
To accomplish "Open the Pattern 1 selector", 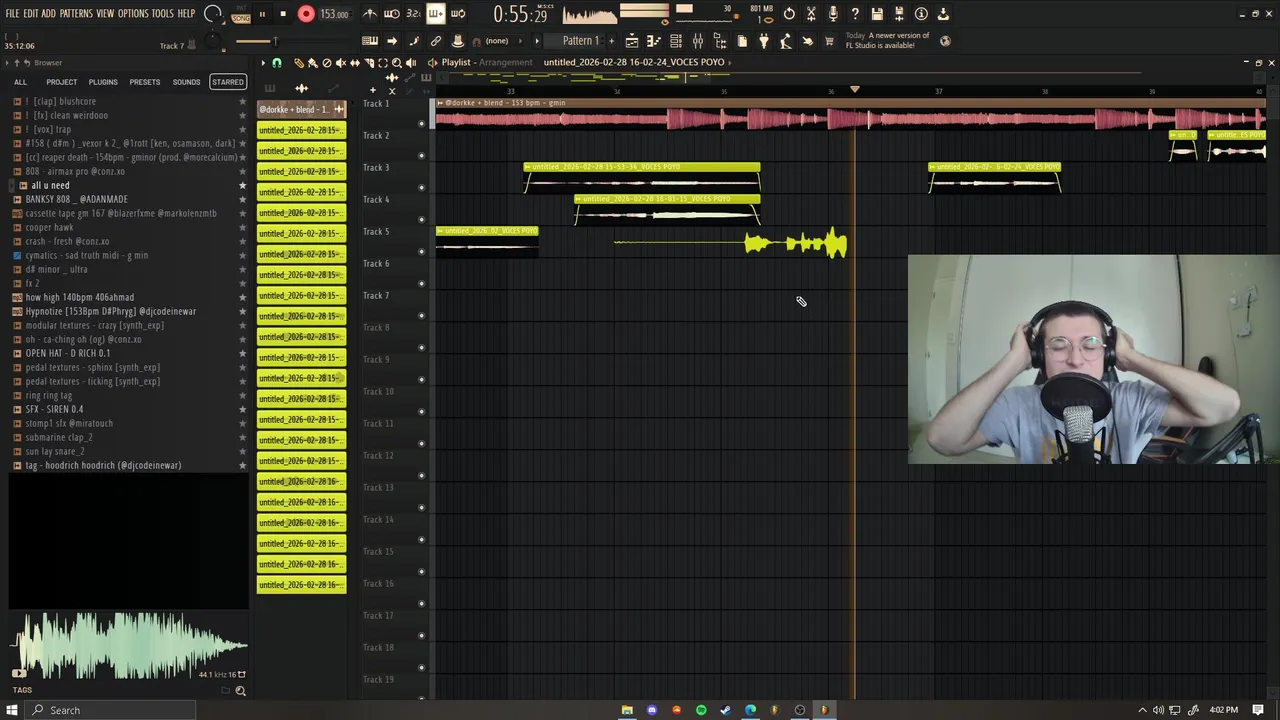I will click(580, 41).
